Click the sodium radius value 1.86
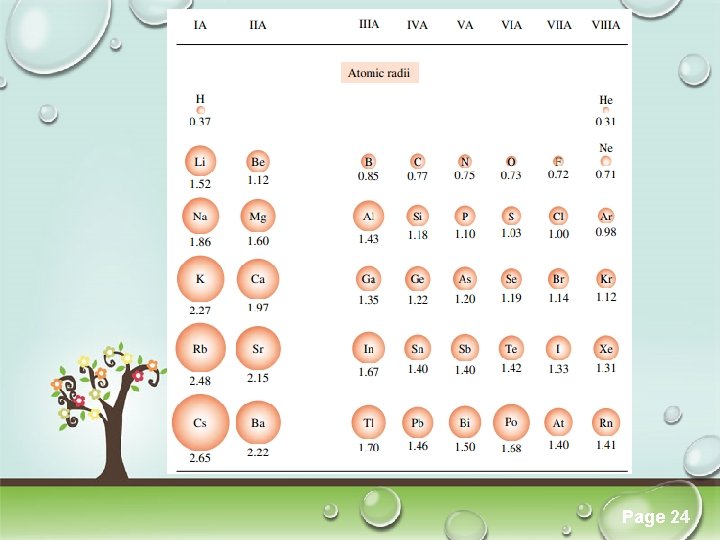 [x=200, y=242]
